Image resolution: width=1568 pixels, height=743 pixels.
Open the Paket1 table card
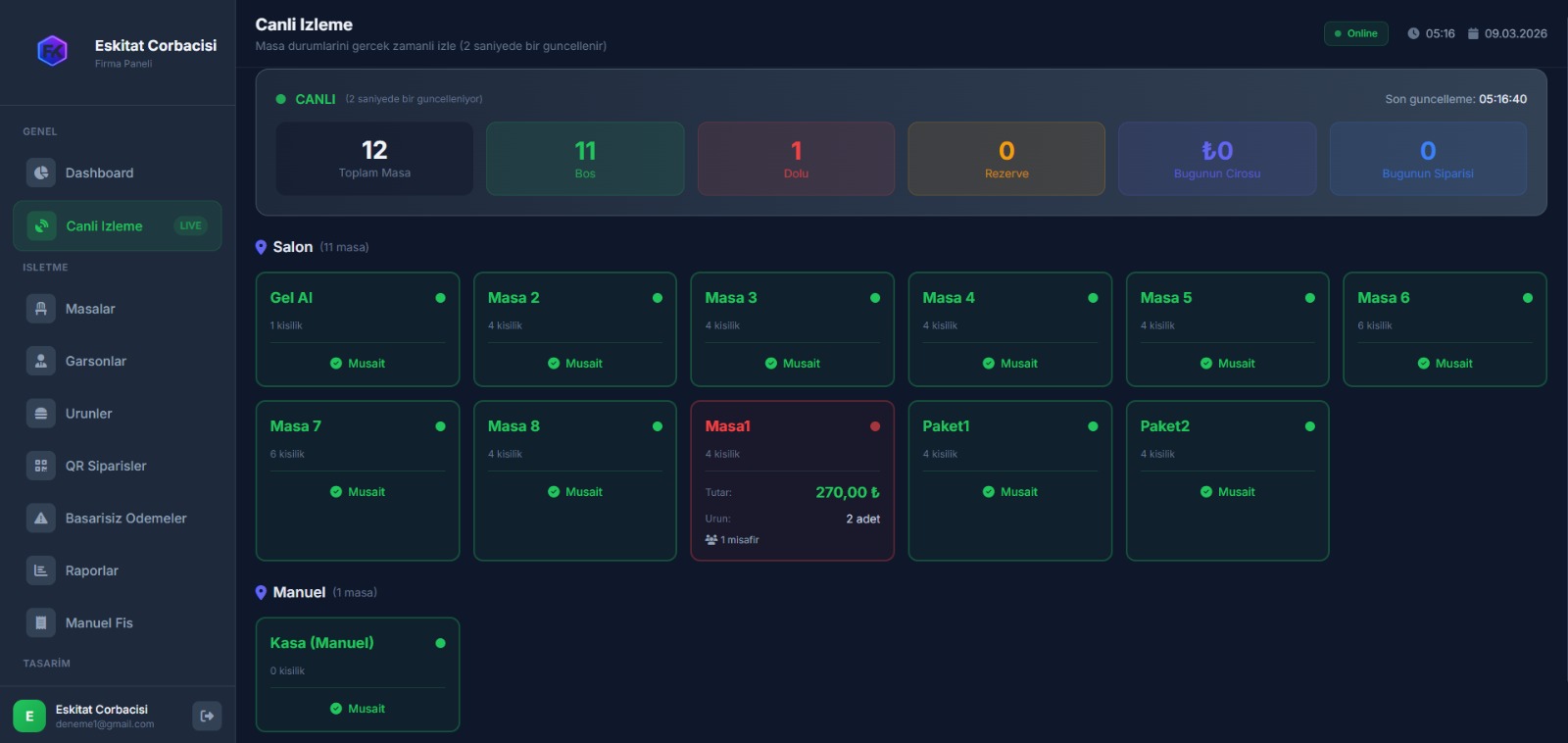[1010, 480]
